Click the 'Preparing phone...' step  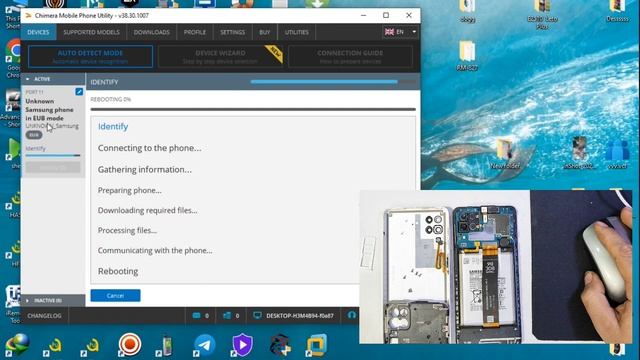(129, 190)
